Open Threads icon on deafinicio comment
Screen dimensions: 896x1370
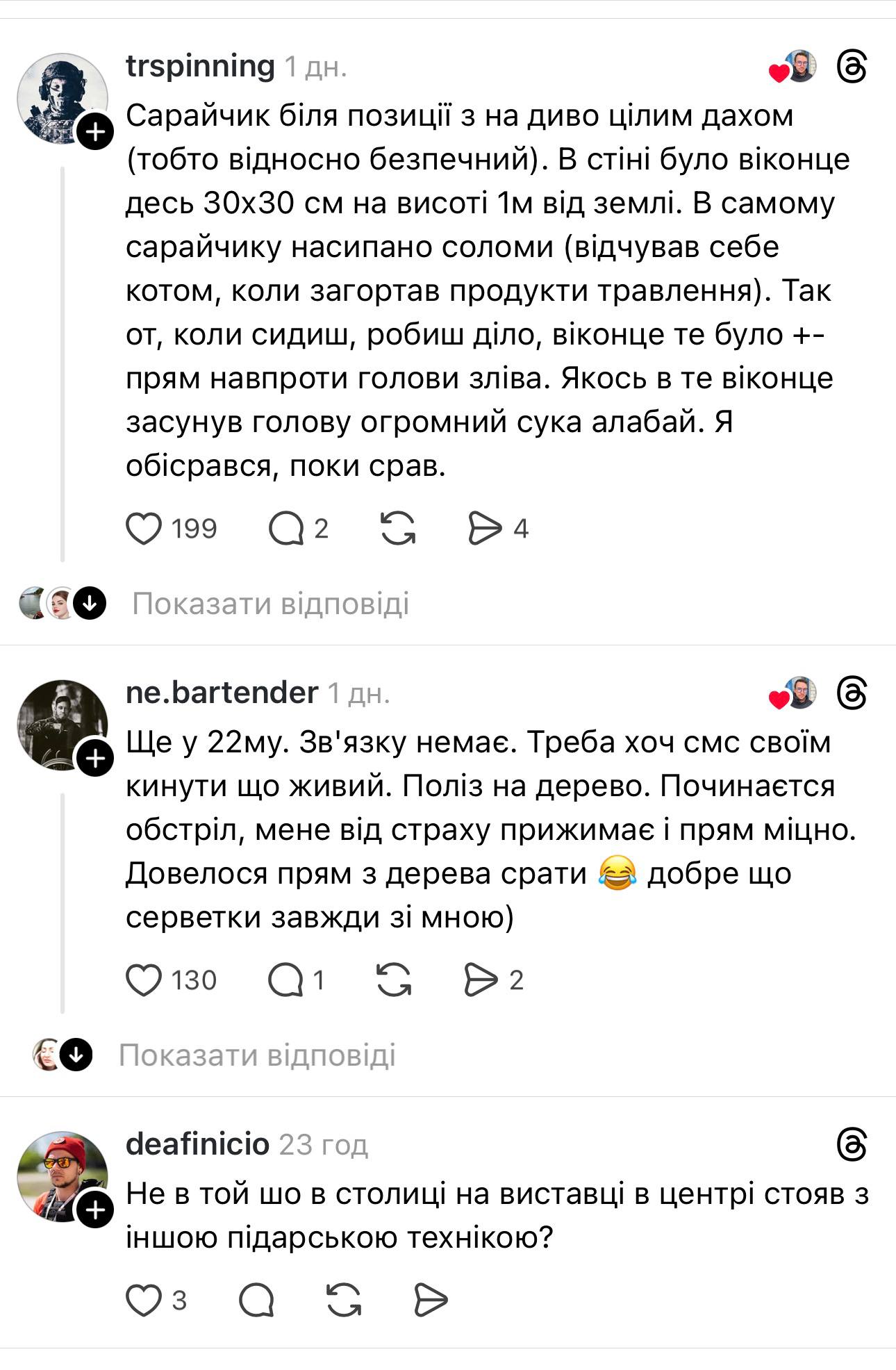pyautogui.click(x=852, y=1144)
